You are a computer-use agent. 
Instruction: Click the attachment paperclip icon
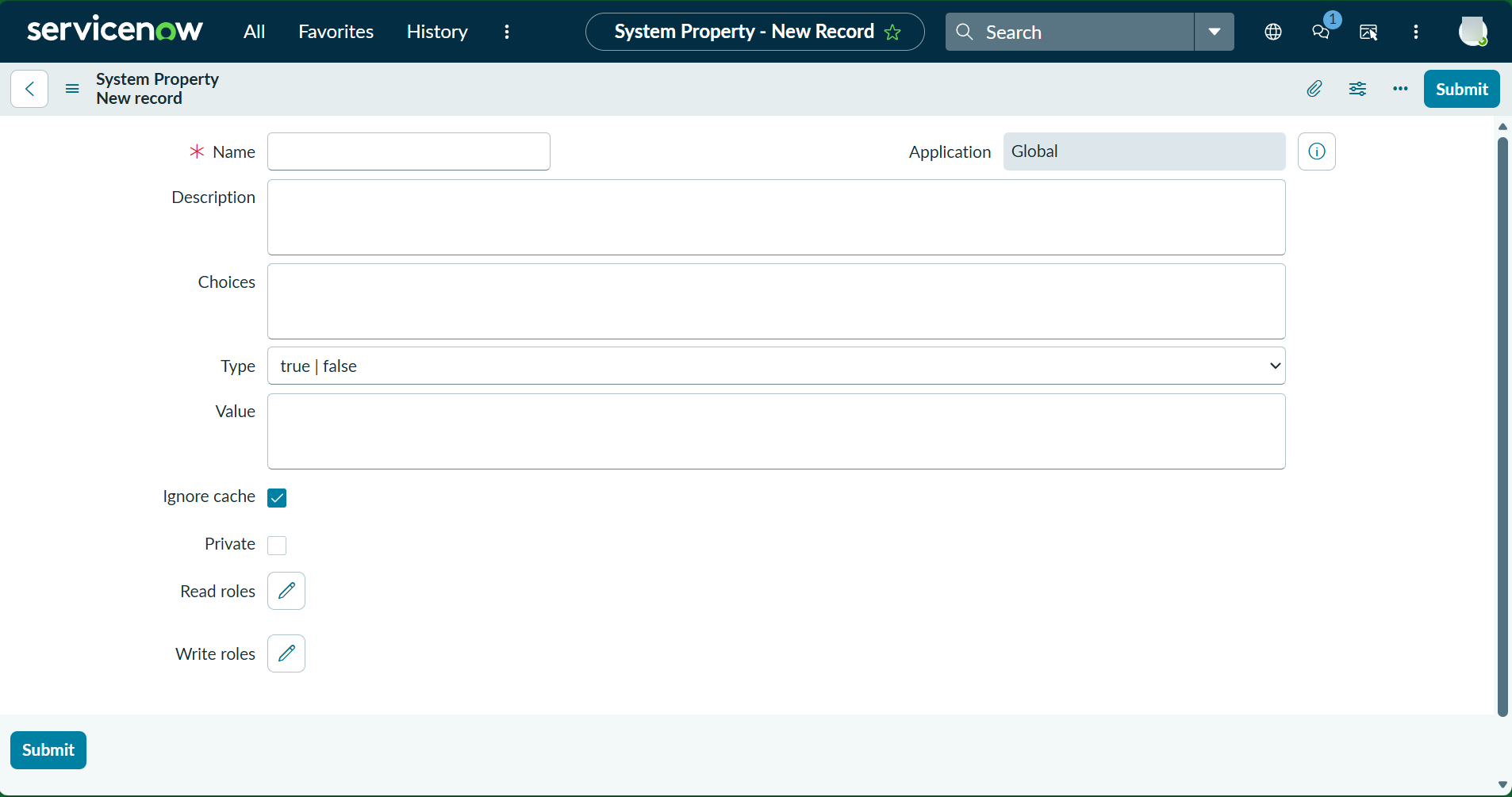tap(1314, 89)
